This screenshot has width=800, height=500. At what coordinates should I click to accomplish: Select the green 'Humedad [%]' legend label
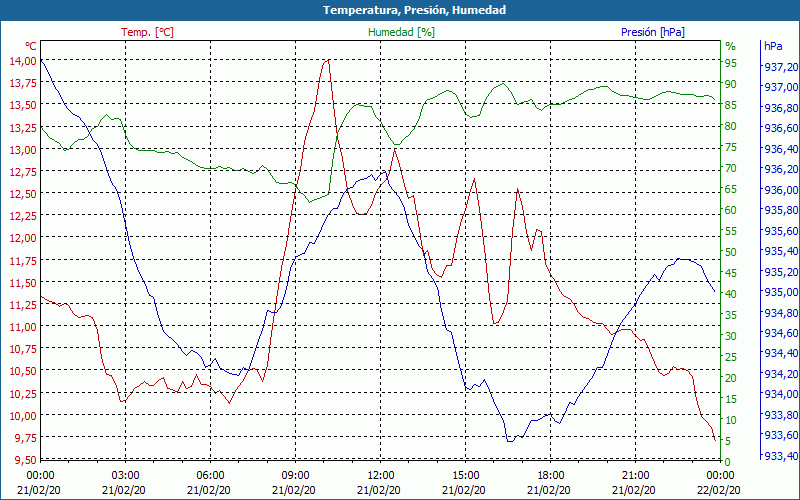click(x=402, y=32)
